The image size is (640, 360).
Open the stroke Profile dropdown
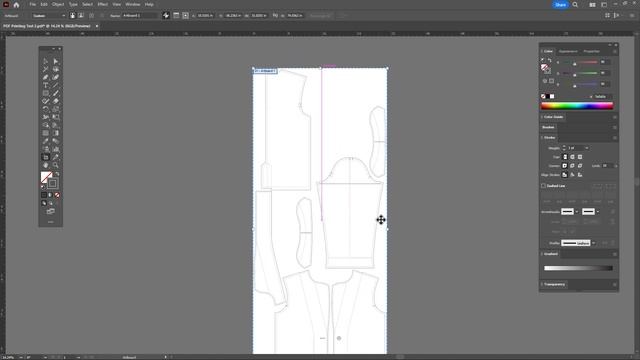click(x=593, y=243)
